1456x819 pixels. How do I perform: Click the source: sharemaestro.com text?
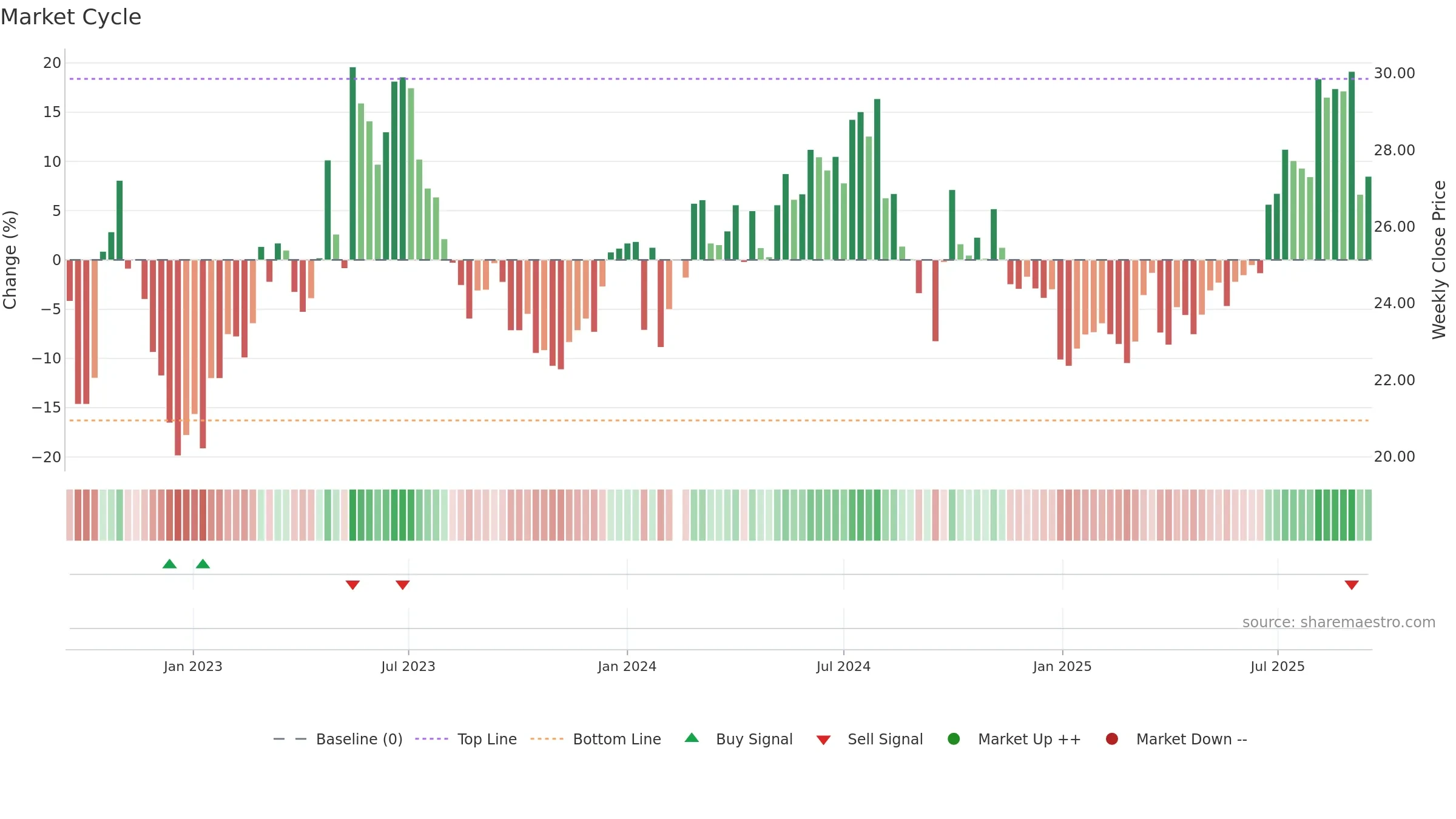click(1339, 622)
